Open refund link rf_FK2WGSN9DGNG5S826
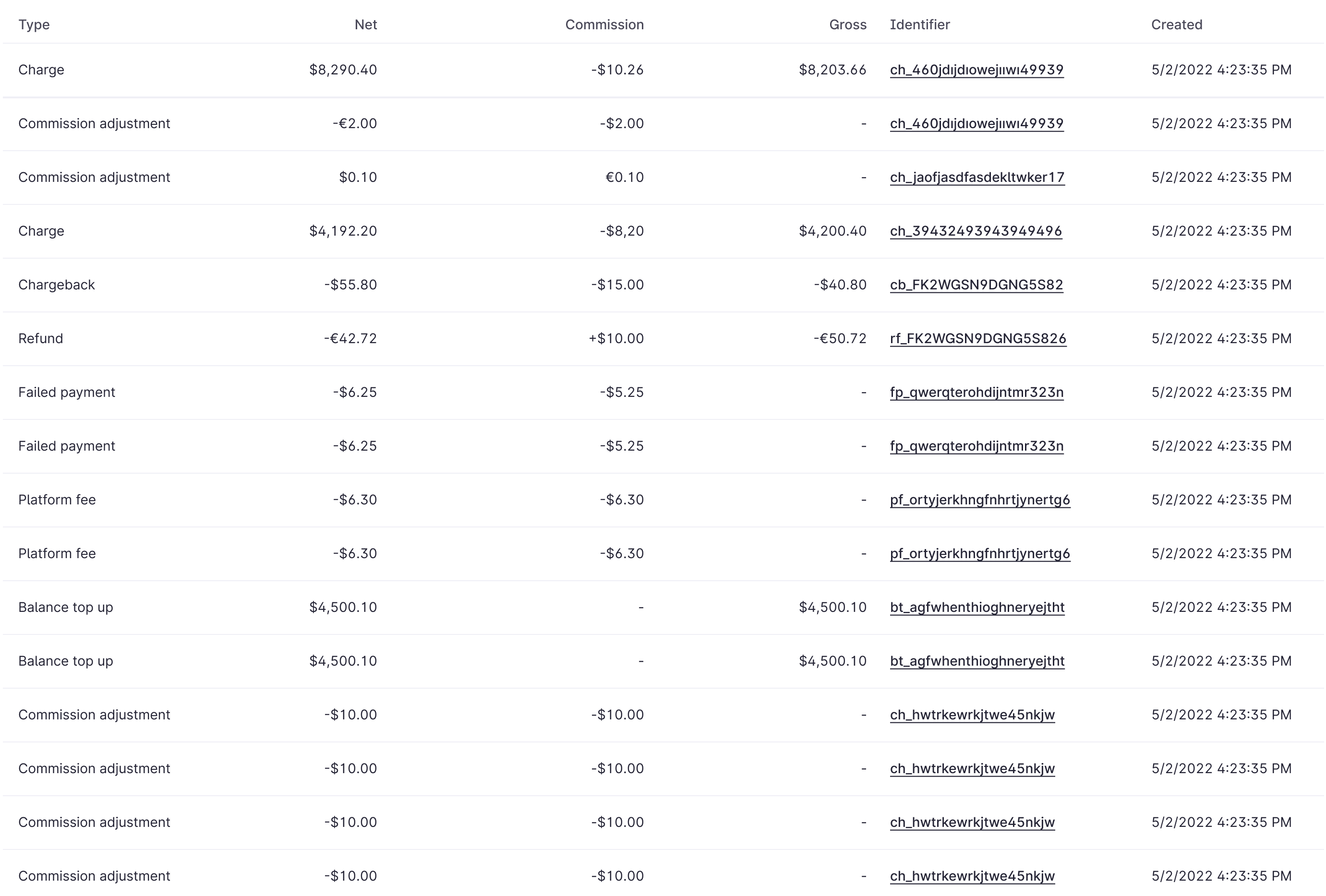The height and width of the screenshot is (896, 1326). (977, 338)
